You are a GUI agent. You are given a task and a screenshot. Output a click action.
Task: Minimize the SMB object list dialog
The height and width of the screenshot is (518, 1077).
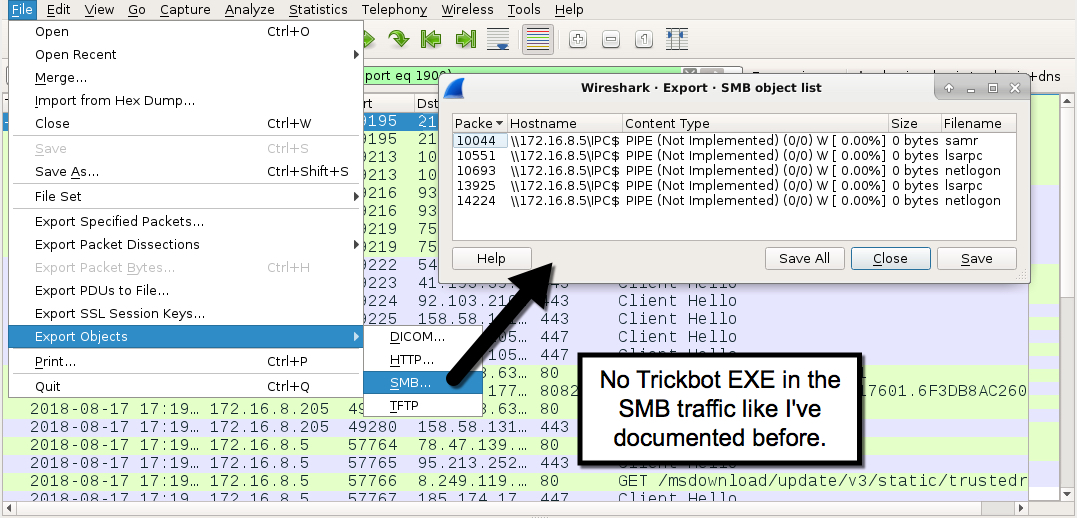tap(971, 88)
